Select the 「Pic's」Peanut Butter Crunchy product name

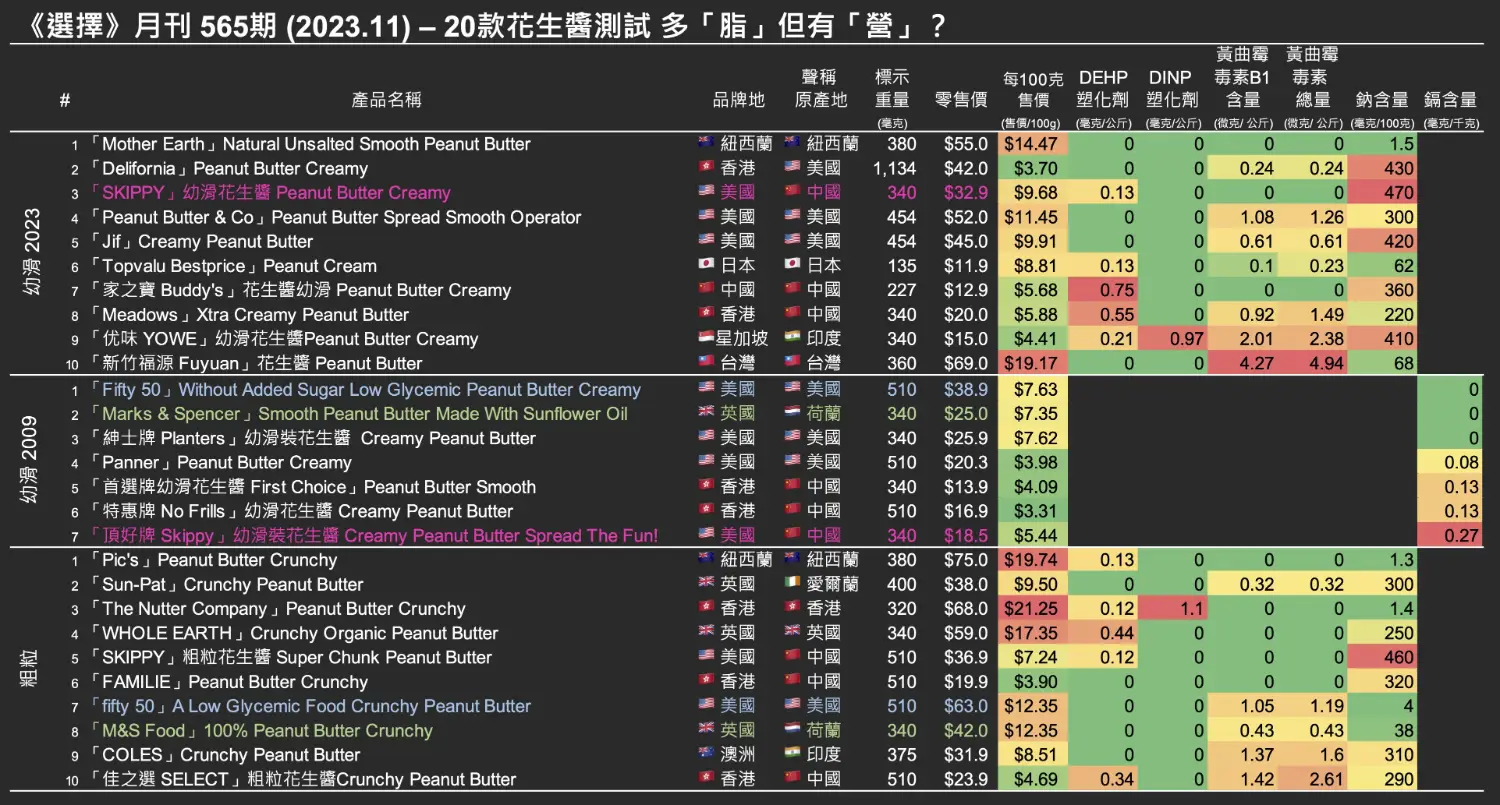point(213,560)
